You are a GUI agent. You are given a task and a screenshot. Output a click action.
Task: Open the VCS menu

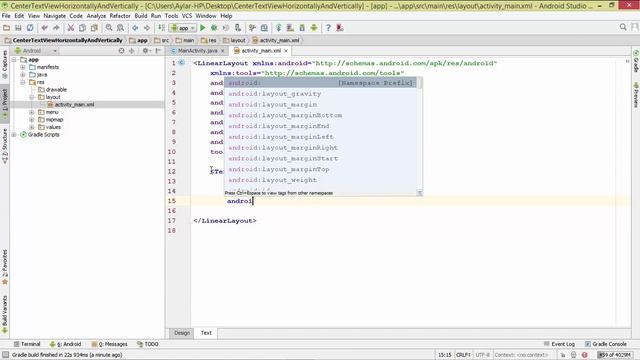(x=187, y=16)
